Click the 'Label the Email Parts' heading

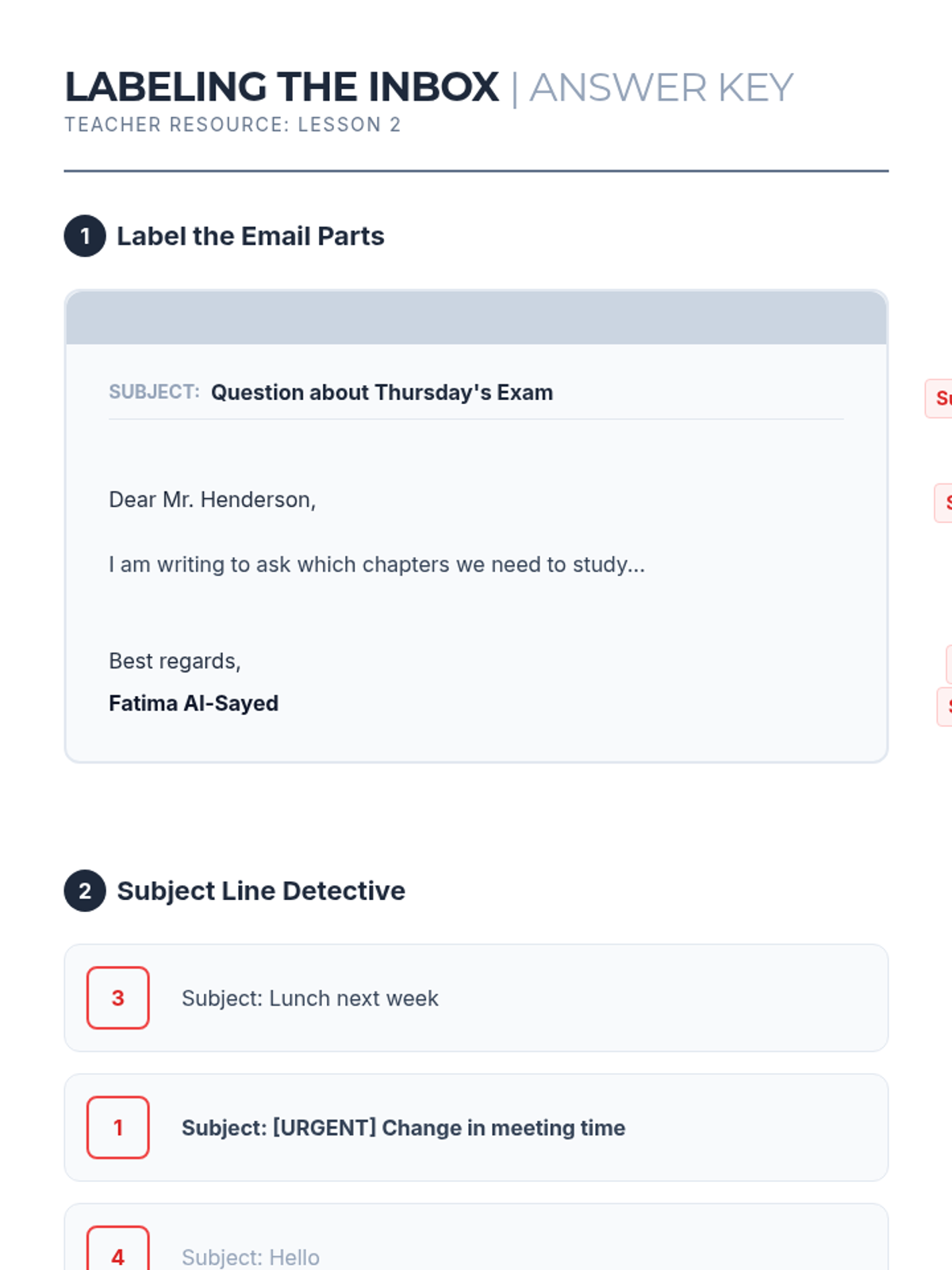pyautogui.click(x=250, y=236)
